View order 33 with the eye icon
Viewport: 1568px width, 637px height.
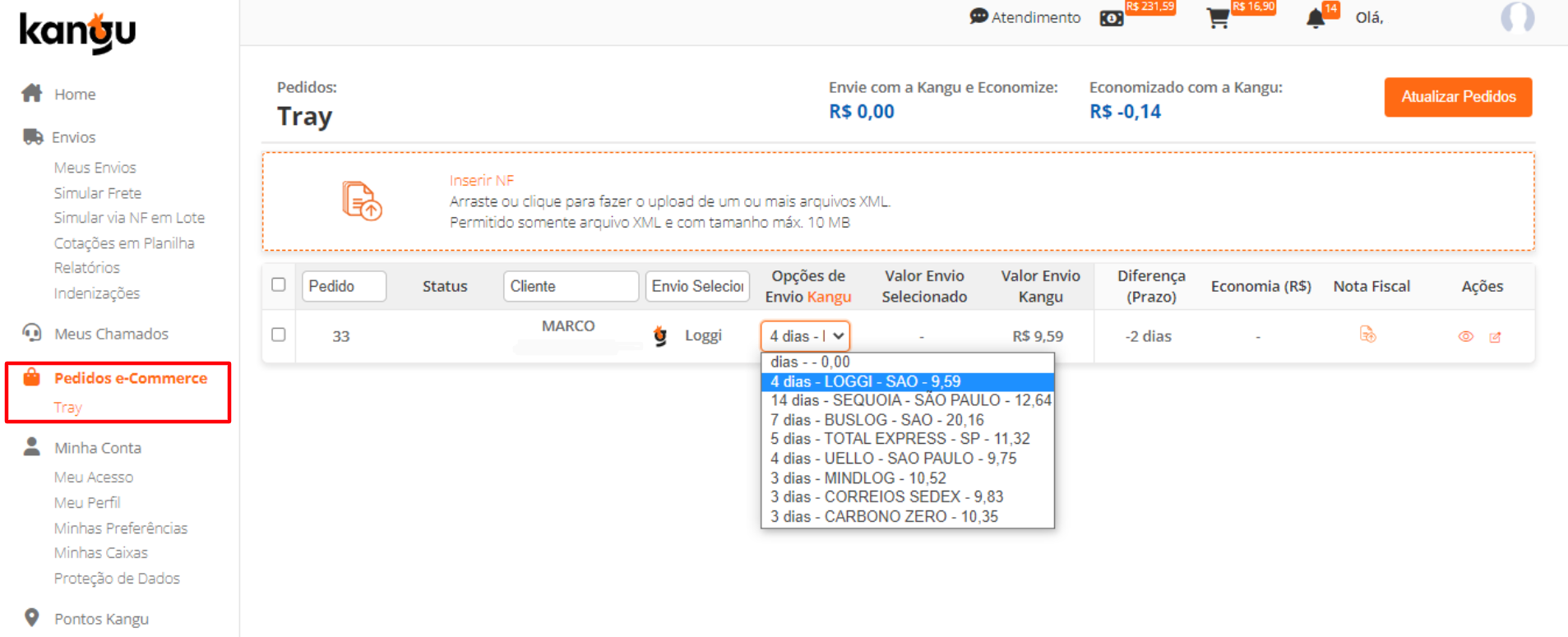tap(1465, 336)
